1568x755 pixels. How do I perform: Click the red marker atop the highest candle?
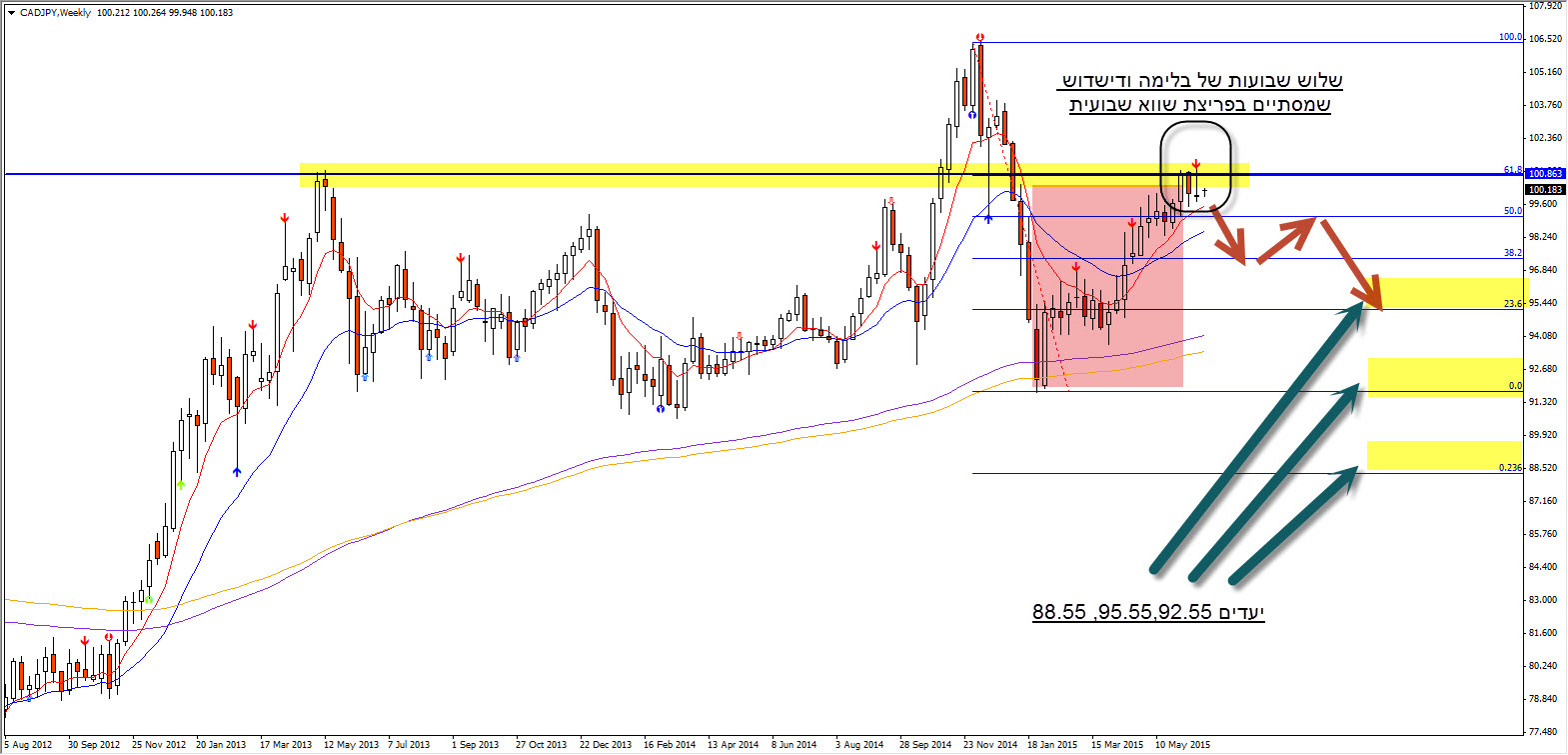pyautogui.click(x=981, y=38)
